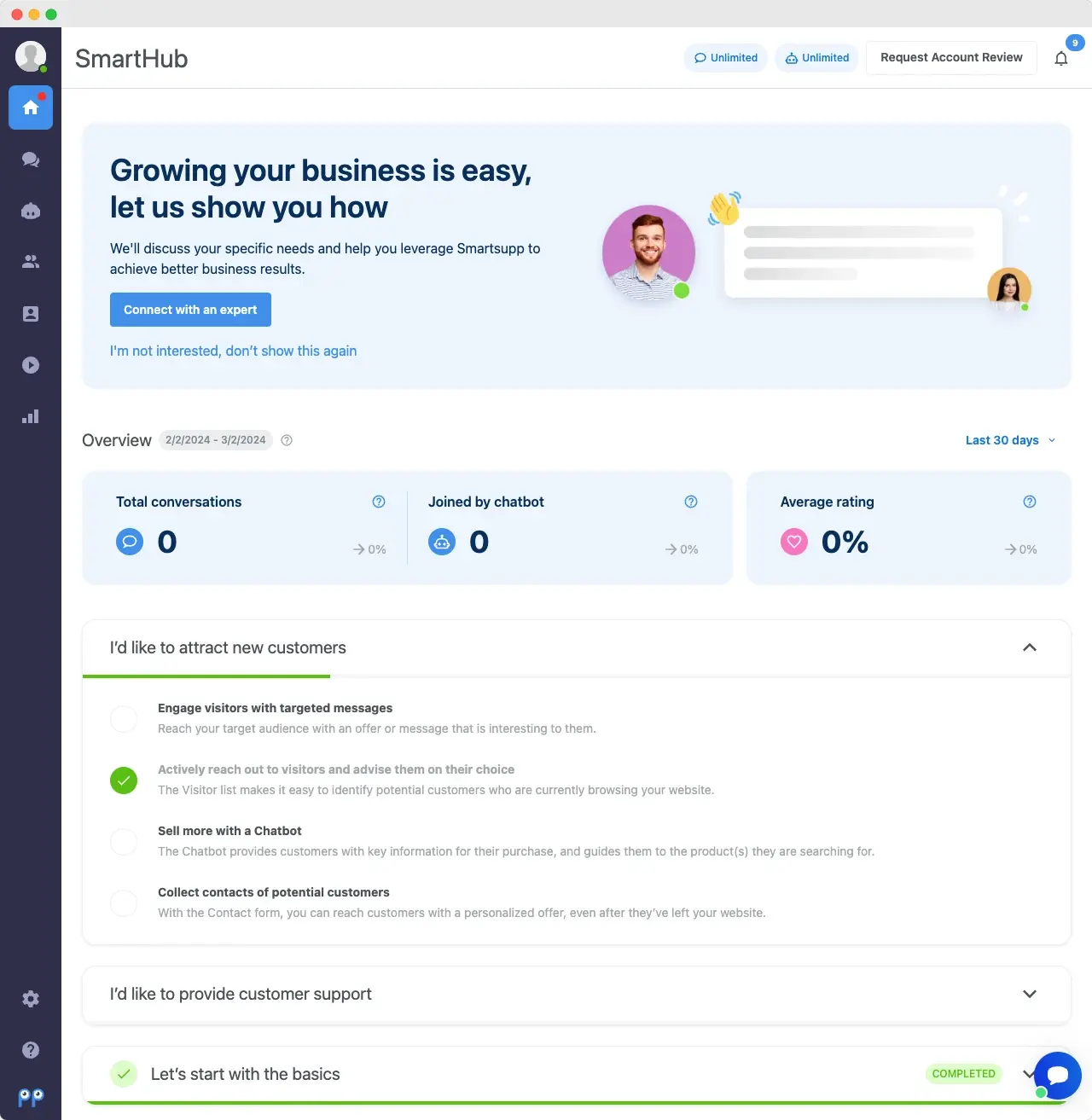
Task: Open the Conversations chat bubbles icon
Action: (x=31, y=160)
